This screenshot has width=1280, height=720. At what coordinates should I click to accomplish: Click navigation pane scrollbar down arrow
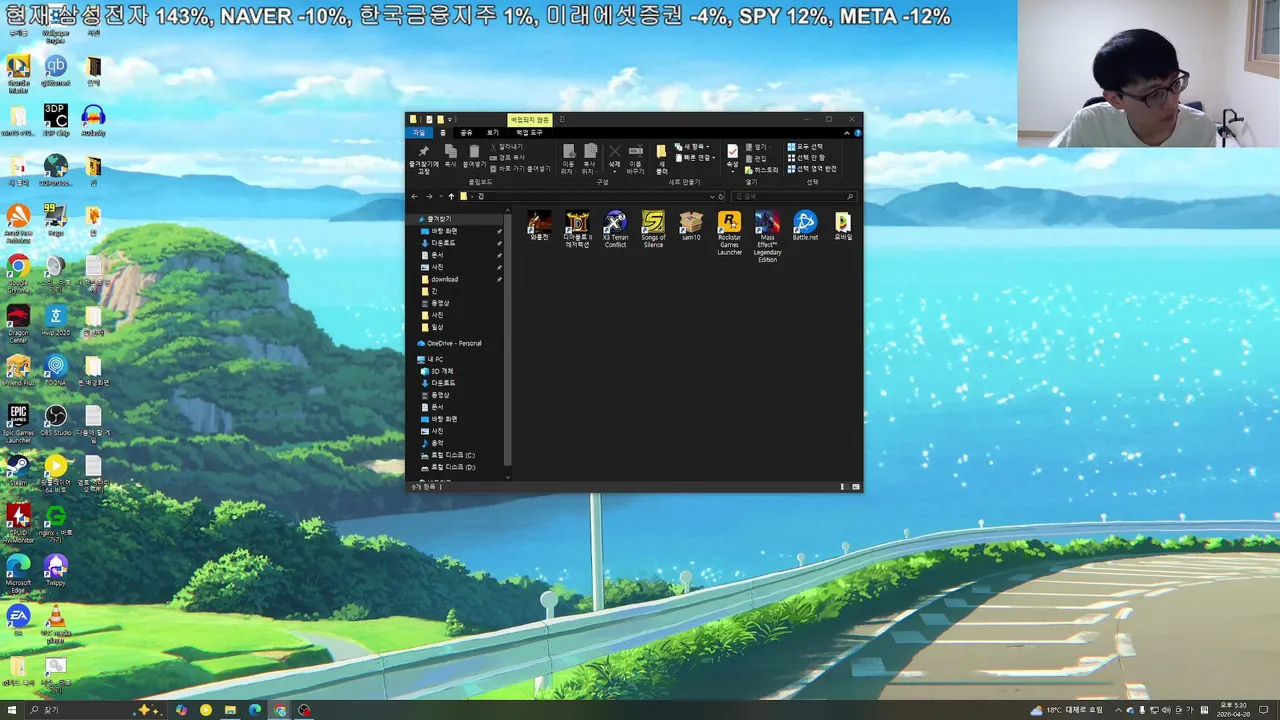508,478
